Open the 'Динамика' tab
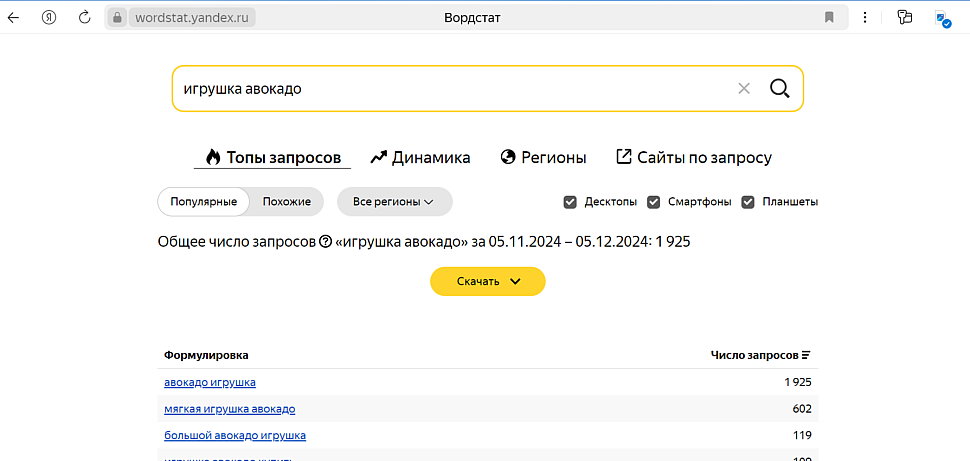Viewport: 970px width, 461px height. [x=420, y=158]
